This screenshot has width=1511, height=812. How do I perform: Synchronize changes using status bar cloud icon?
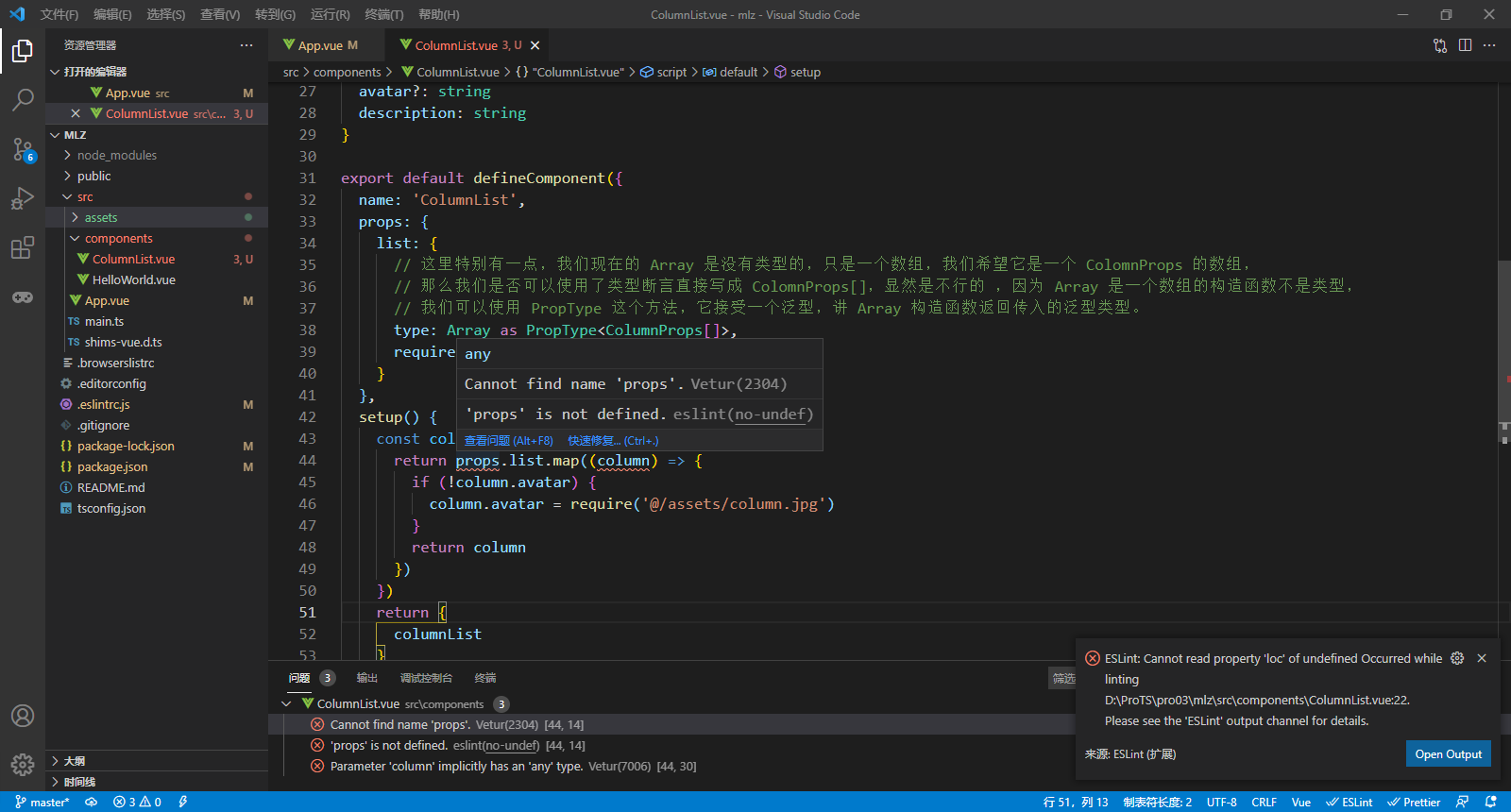tap(92, 802)
